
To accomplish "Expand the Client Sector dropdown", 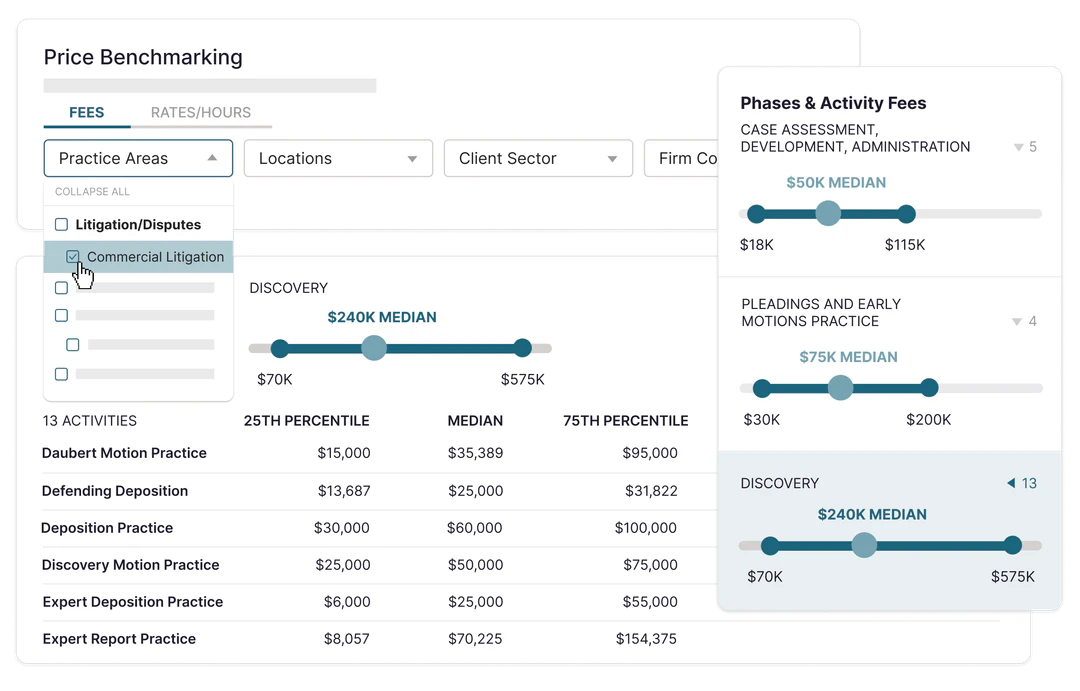I will coord(538,158).
